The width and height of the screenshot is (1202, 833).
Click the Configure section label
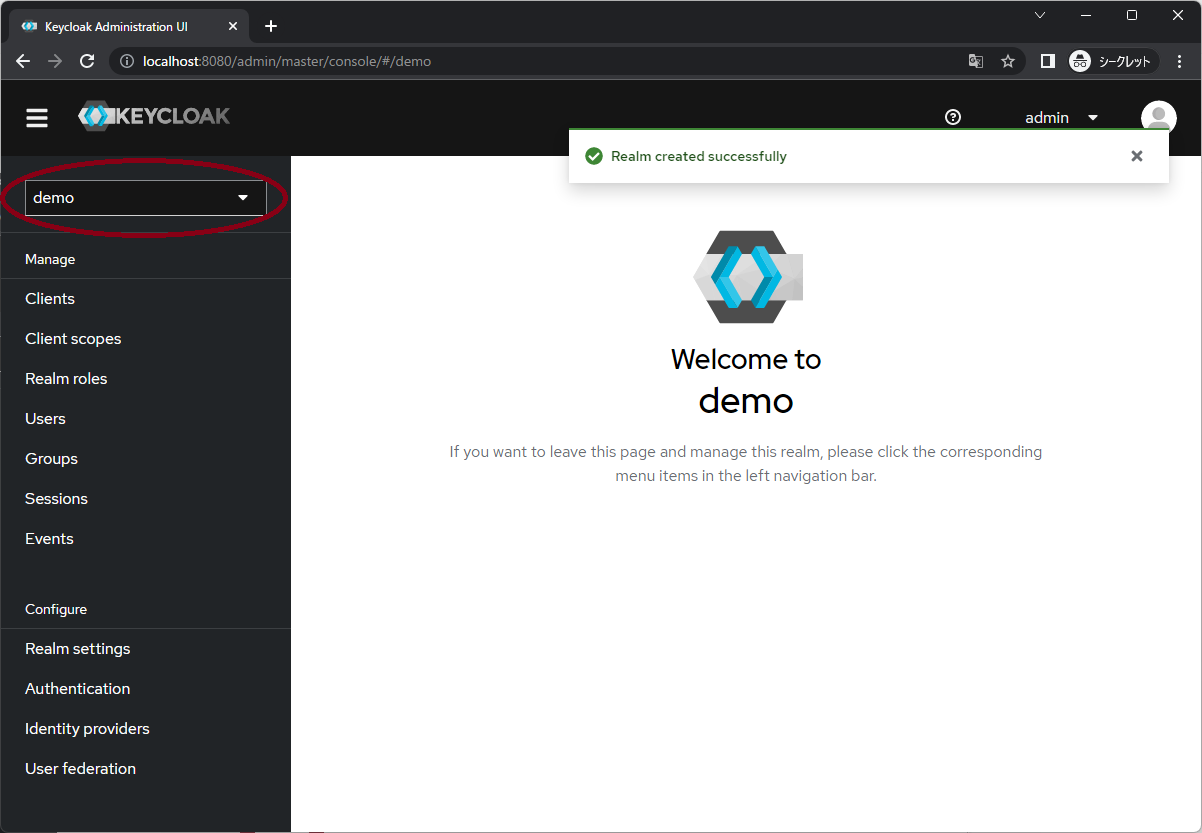[x=56, y=609]
